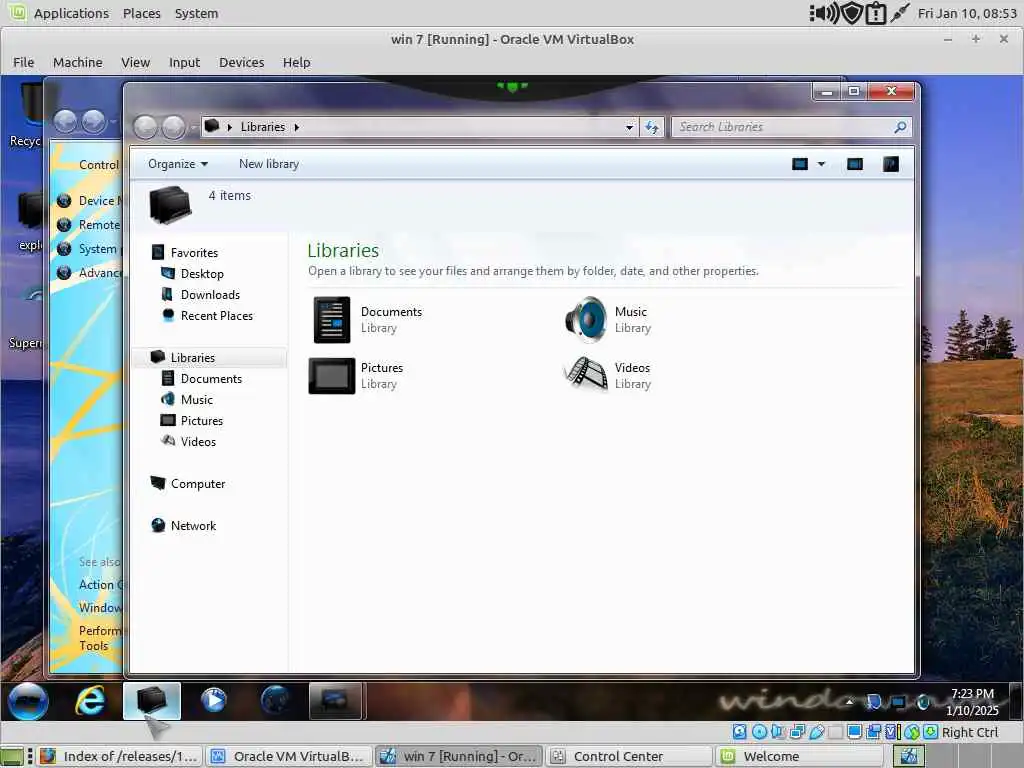
Task: Open the VirtualBox Machine menu
Action: 78,63
